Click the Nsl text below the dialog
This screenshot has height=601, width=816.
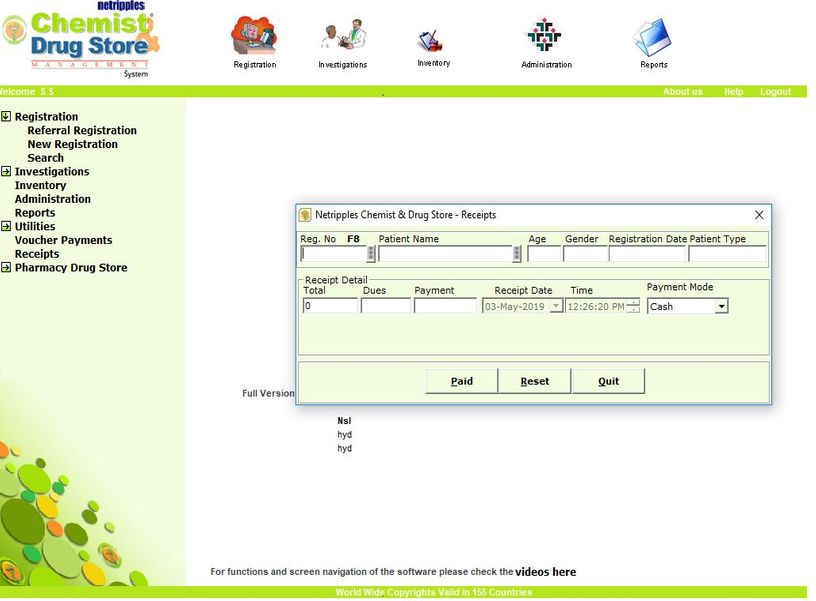click(x=344, y=420)
